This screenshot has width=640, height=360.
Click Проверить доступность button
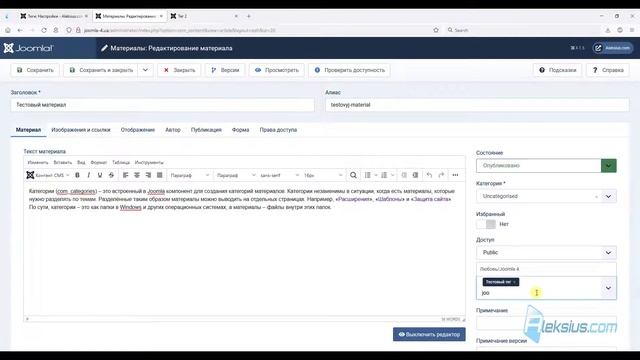click(x=350, y=70)
